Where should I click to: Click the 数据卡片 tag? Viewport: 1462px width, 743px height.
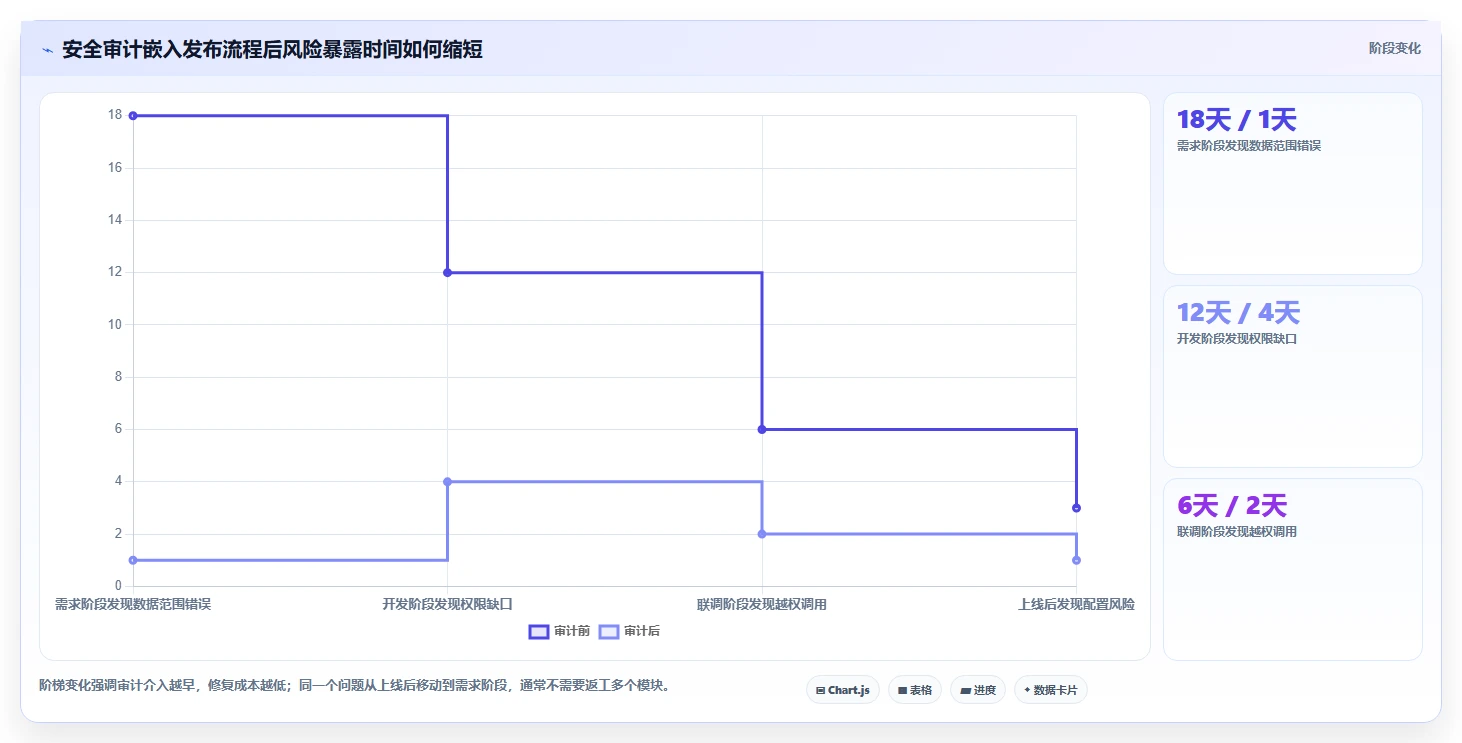point(1051,690)
